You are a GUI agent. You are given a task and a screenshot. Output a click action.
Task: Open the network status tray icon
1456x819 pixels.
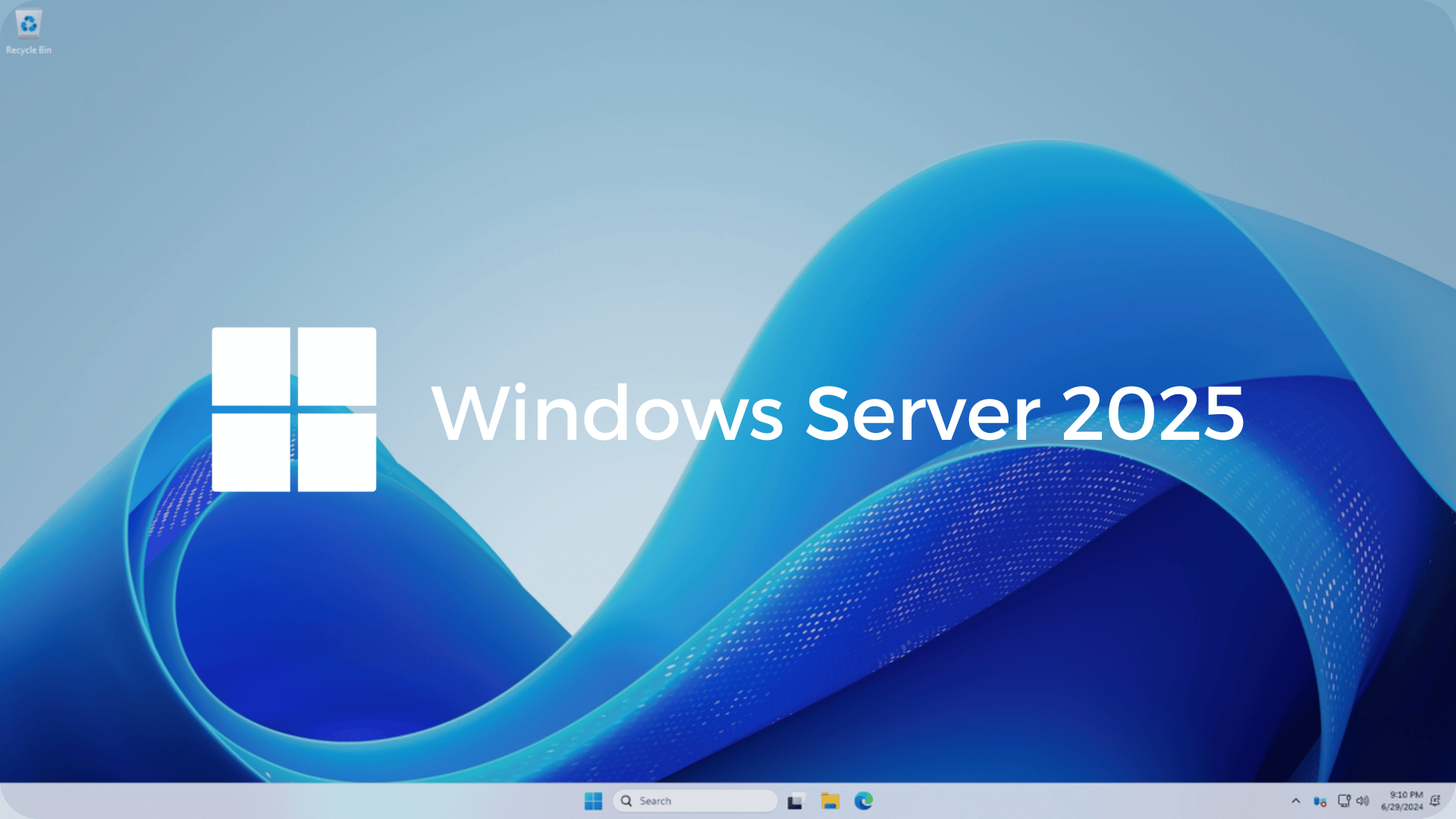click(x=1344, y=801)
